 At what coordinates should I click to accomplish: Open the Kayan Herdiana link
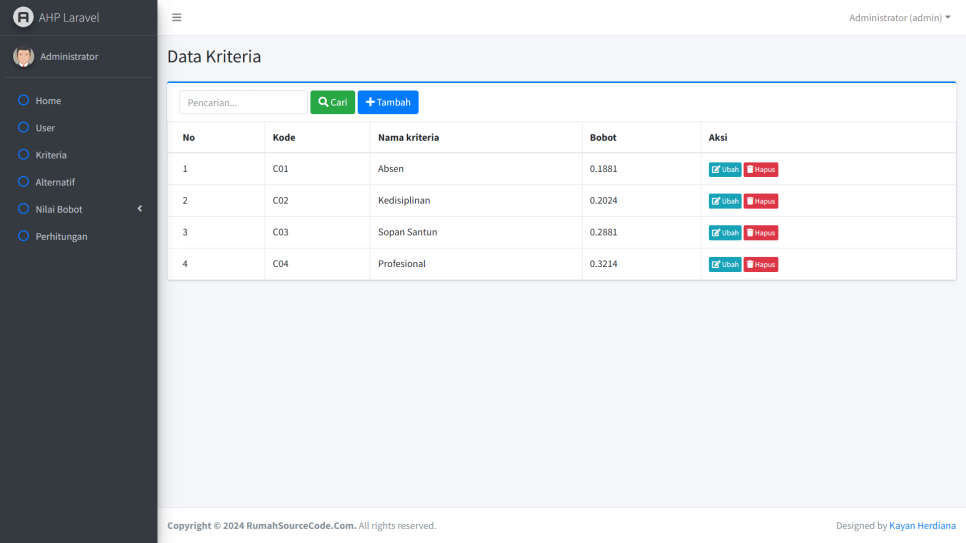(x=922, y=526)
